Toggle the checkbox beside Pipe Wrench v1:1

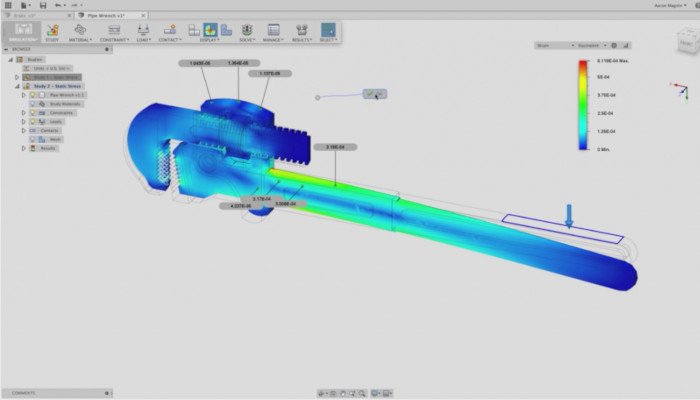42,95
